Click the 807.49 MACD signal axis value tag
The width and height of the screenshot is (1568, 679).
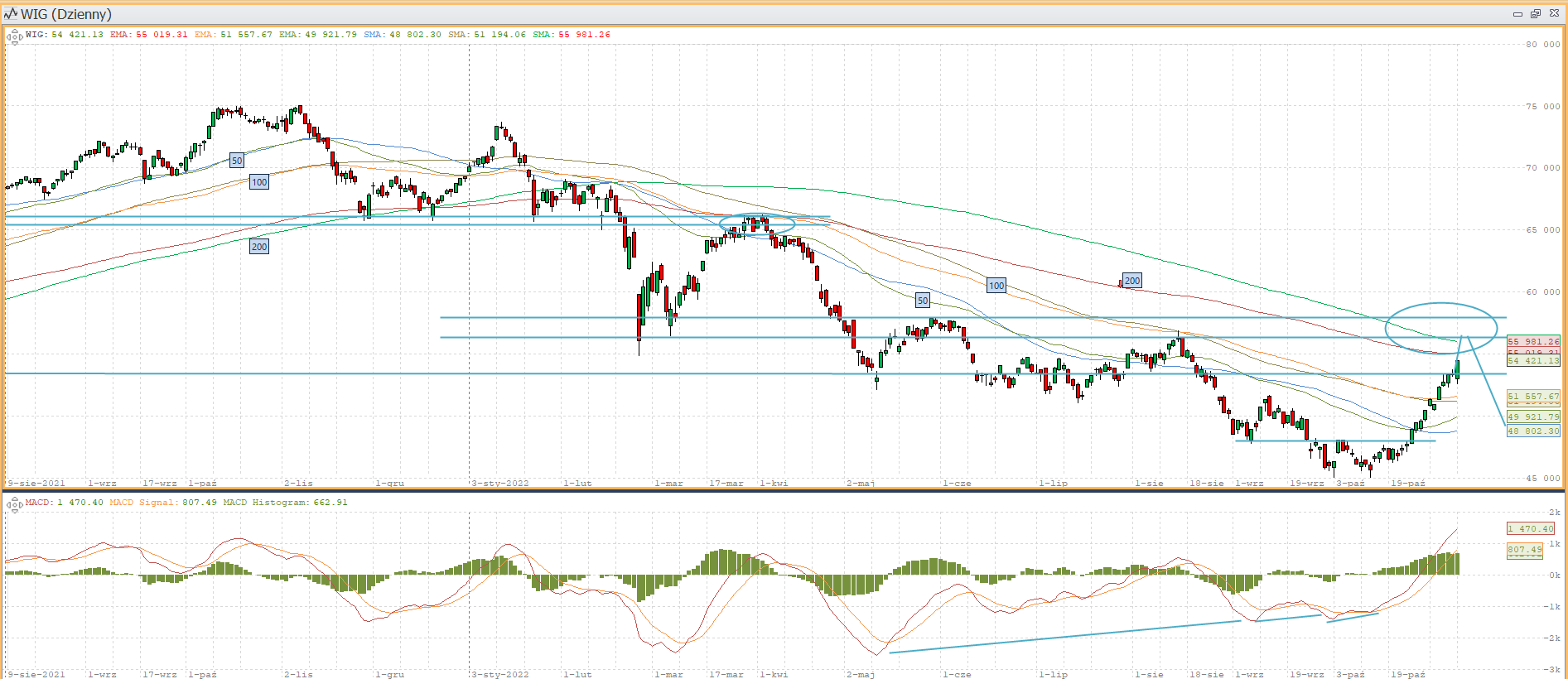1525,550
